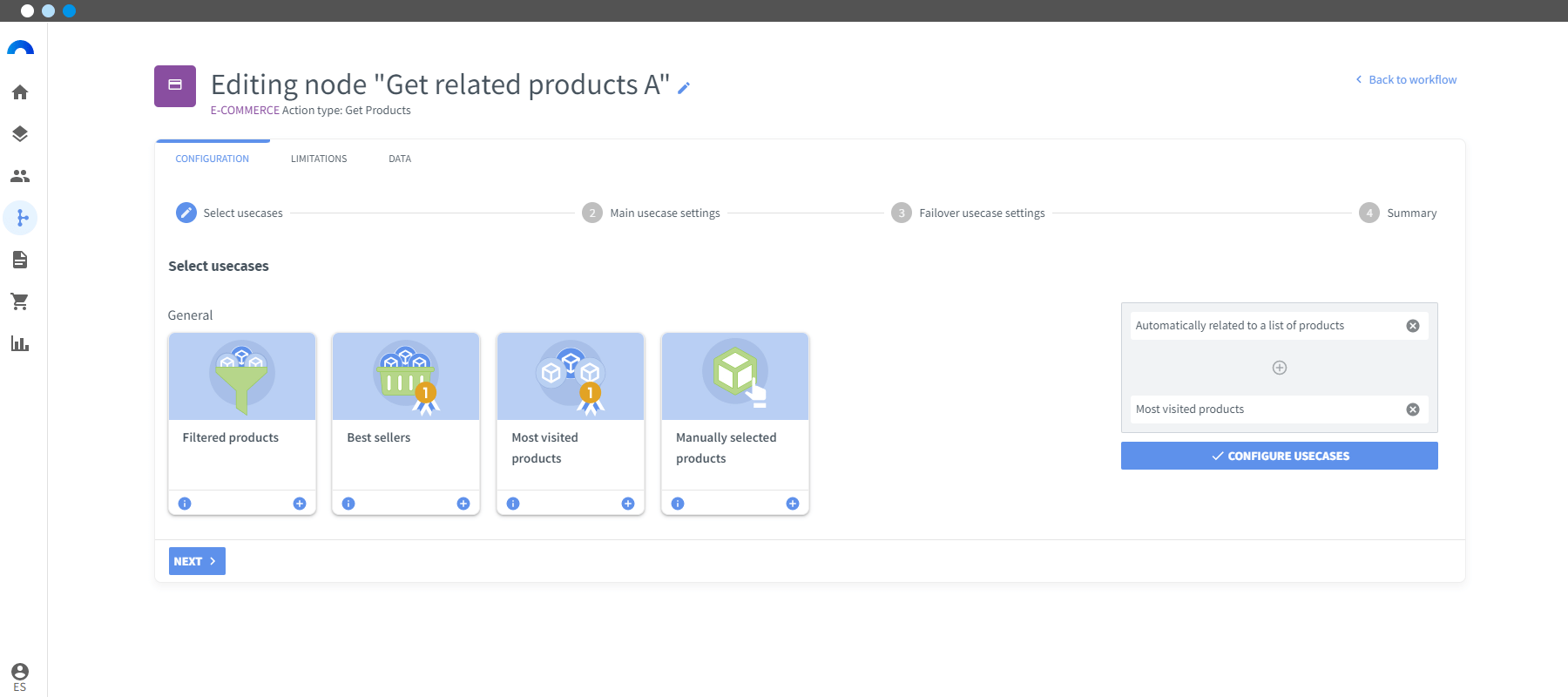The width and height of the screenshot is (1568, 697).
Task: Switch to the Configuration tab
Action: (x=213, y=159)
